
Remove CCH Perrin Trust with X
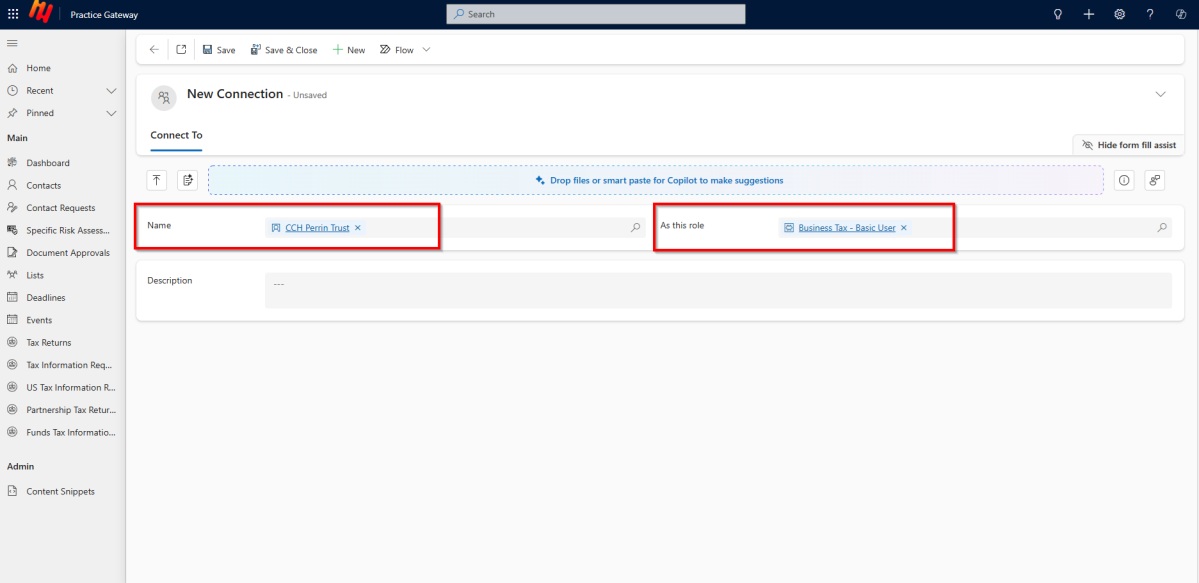(x=357, y=228)
